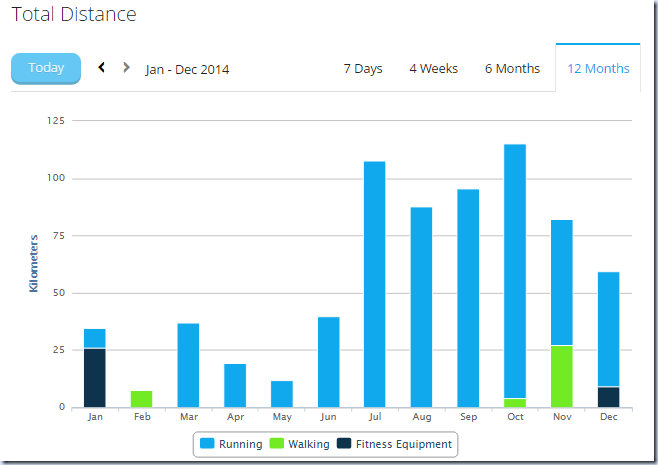The image size is (658, 465).
Task: Select the October running bar
Action: pos(515,271)
